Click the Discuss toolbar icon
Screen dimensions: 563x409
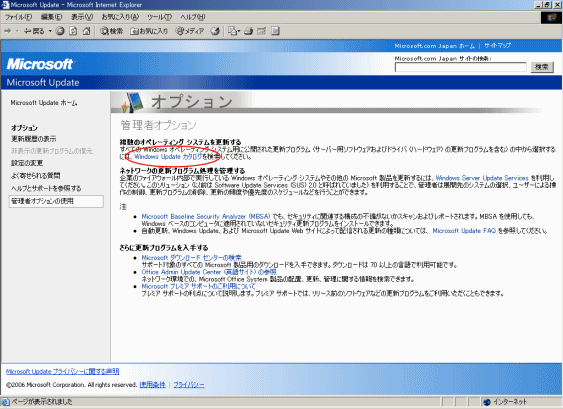pos(275,31)
